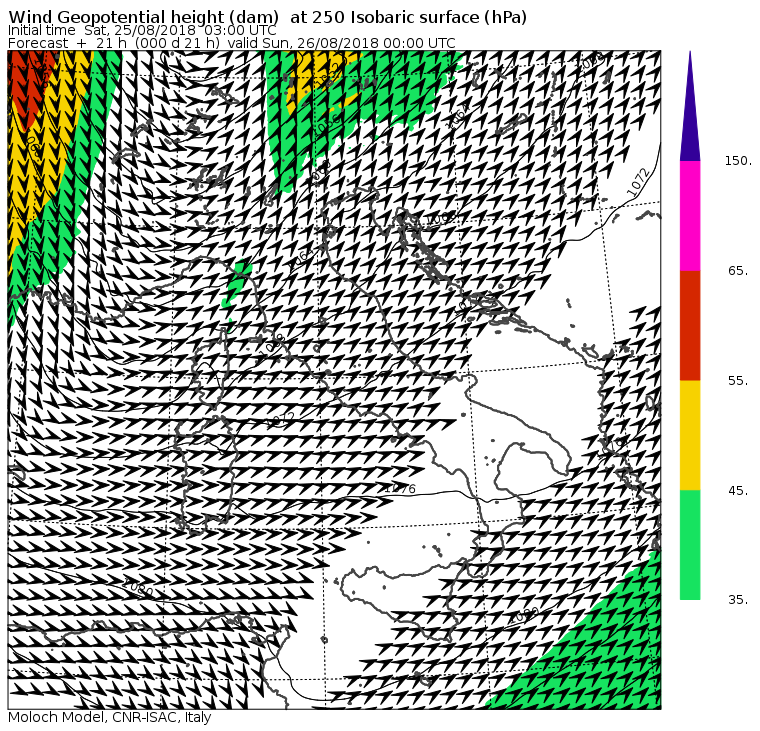Image resolution: width=760 pixels, height=731 pixels.
Task: Click the magenta legend swatch between 65 and 150
Action: point(690,216)
